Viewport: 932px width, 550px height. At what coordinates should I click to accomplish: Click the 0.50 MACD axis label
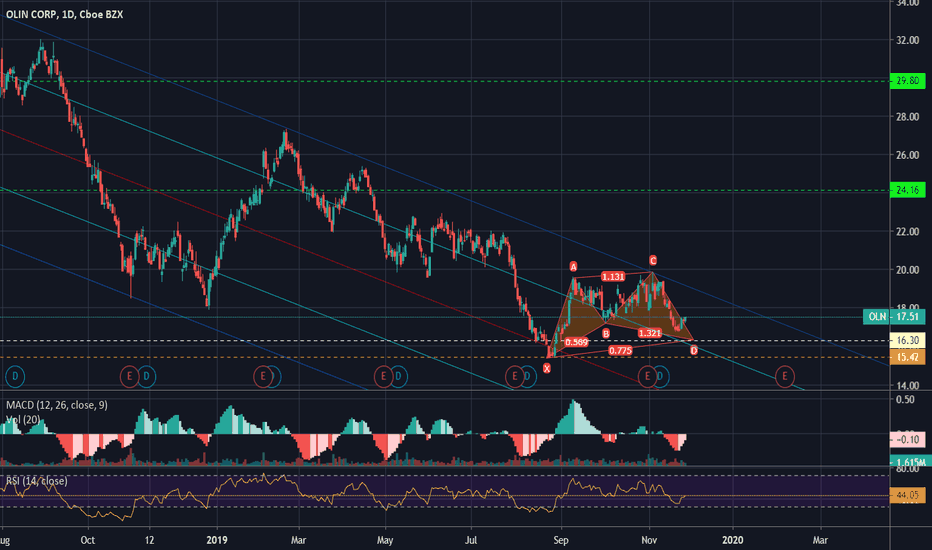(905, 400)
